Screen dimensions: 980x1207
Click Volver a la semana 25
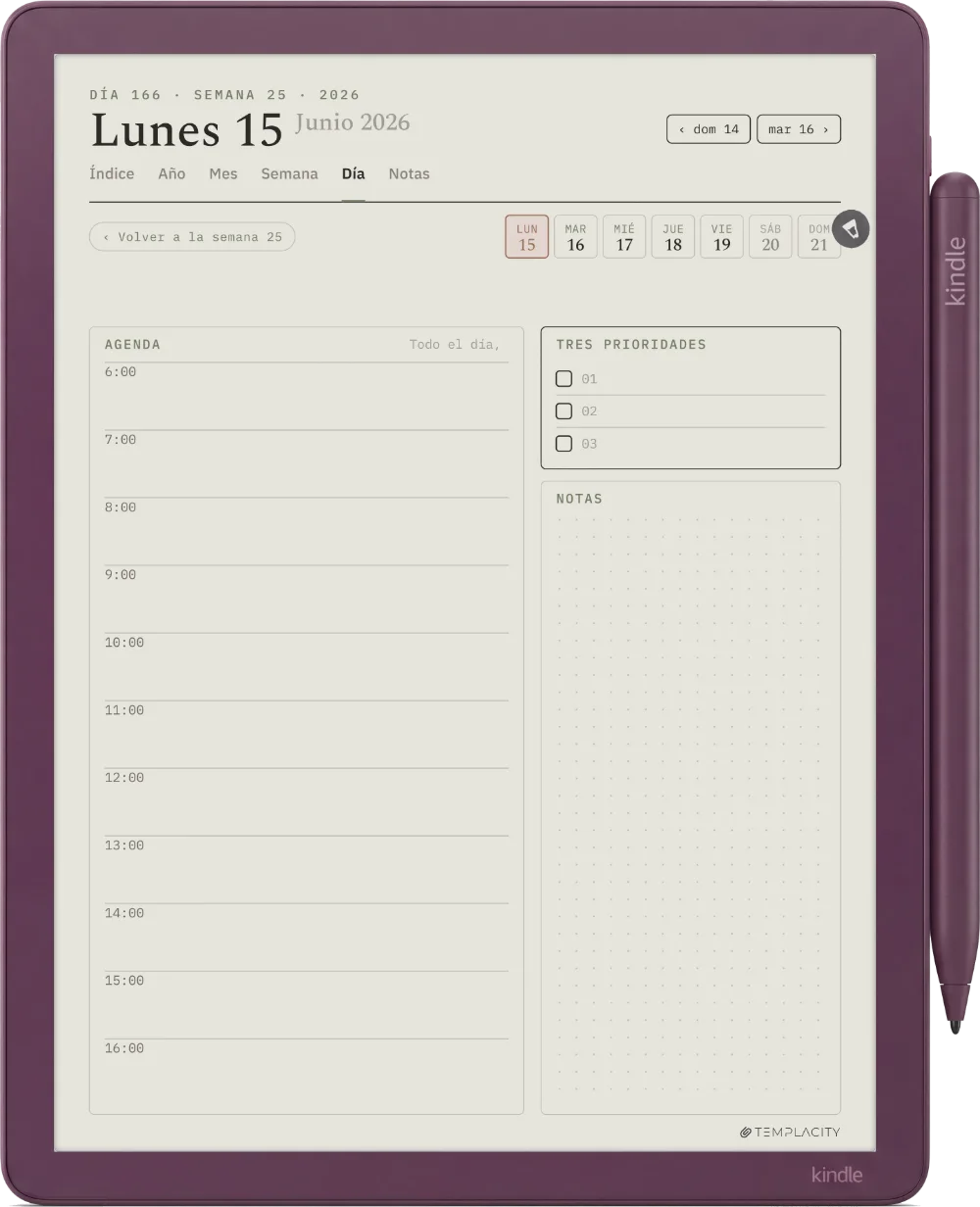[x=192, y=237]
